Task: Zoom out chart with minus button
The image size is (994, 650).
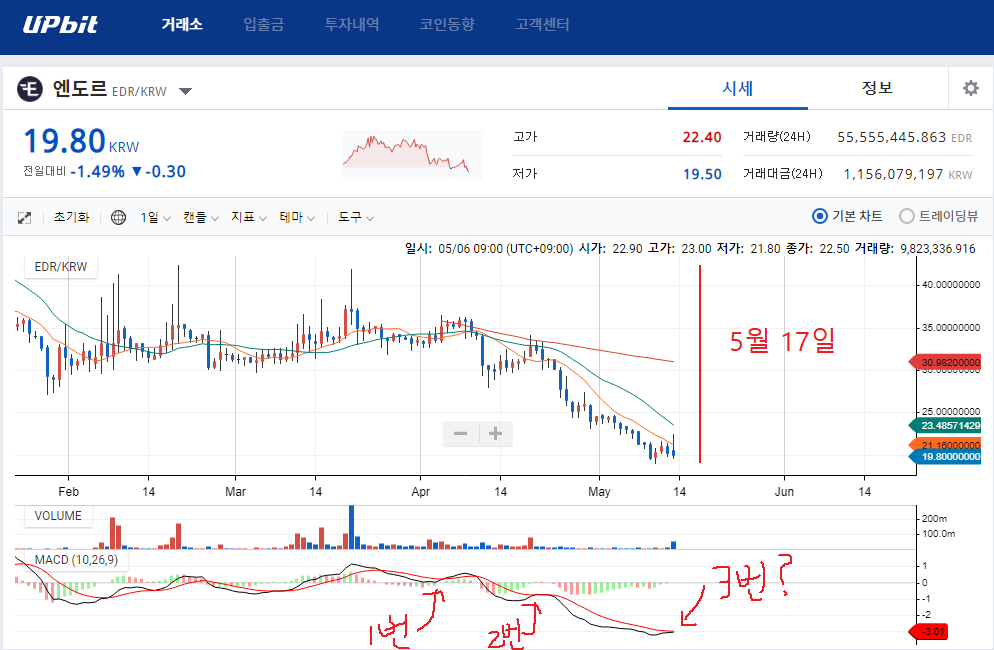Action: pyautogui.click(x=461, y=434)
